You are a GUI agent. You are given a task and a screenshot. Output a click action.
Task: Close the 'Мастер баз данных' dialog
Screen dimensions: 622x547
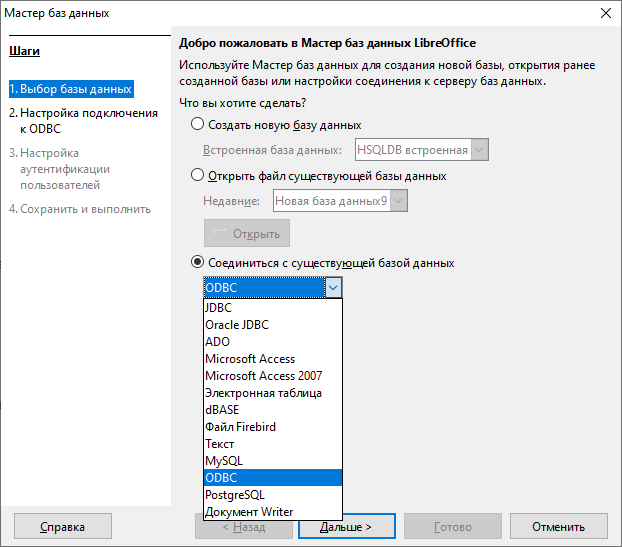(605, 13)
